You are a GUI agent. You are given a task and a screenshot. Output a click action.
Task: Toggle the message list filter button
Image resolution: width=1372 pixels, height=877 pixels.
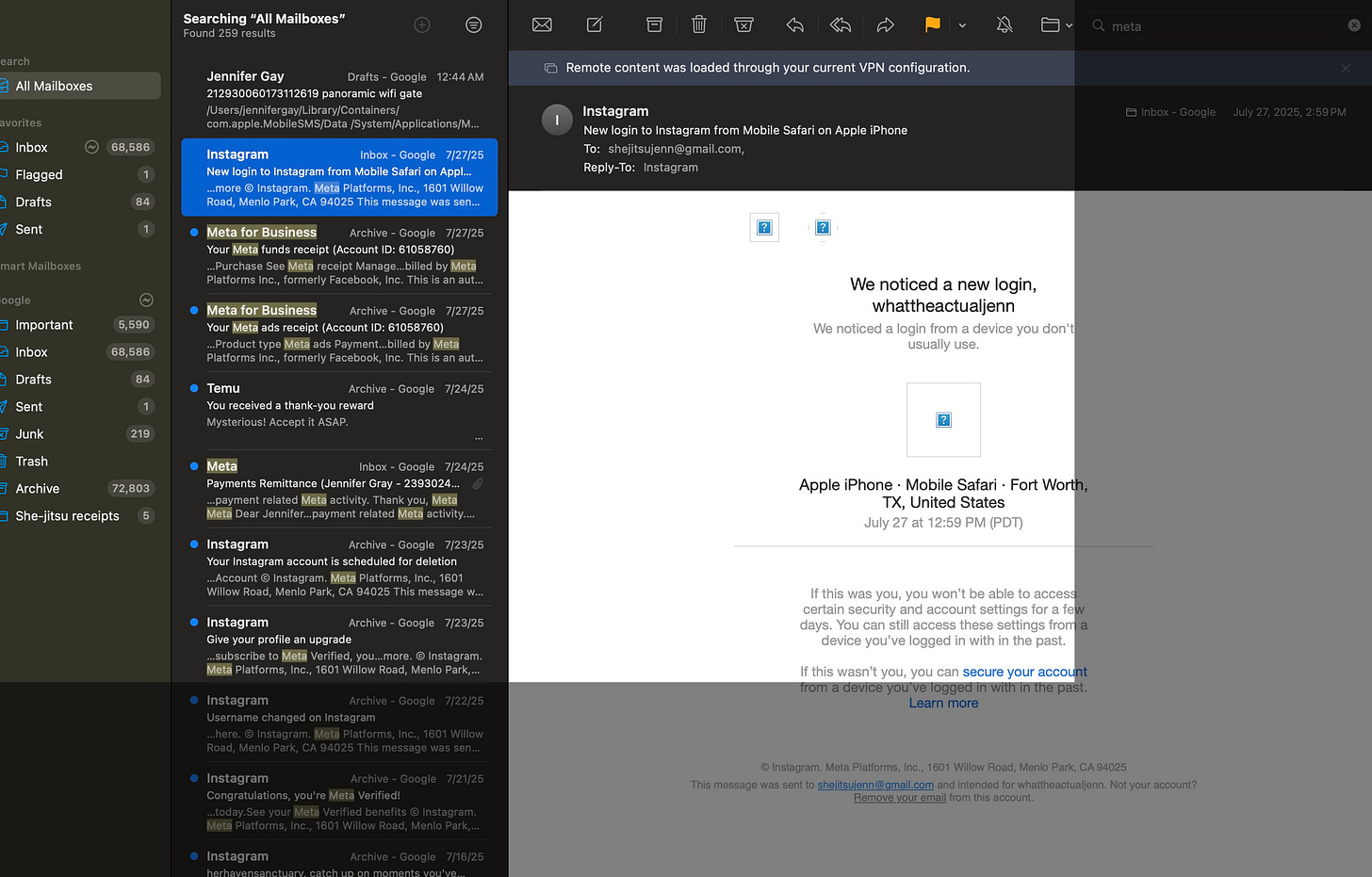pos(474,25)
